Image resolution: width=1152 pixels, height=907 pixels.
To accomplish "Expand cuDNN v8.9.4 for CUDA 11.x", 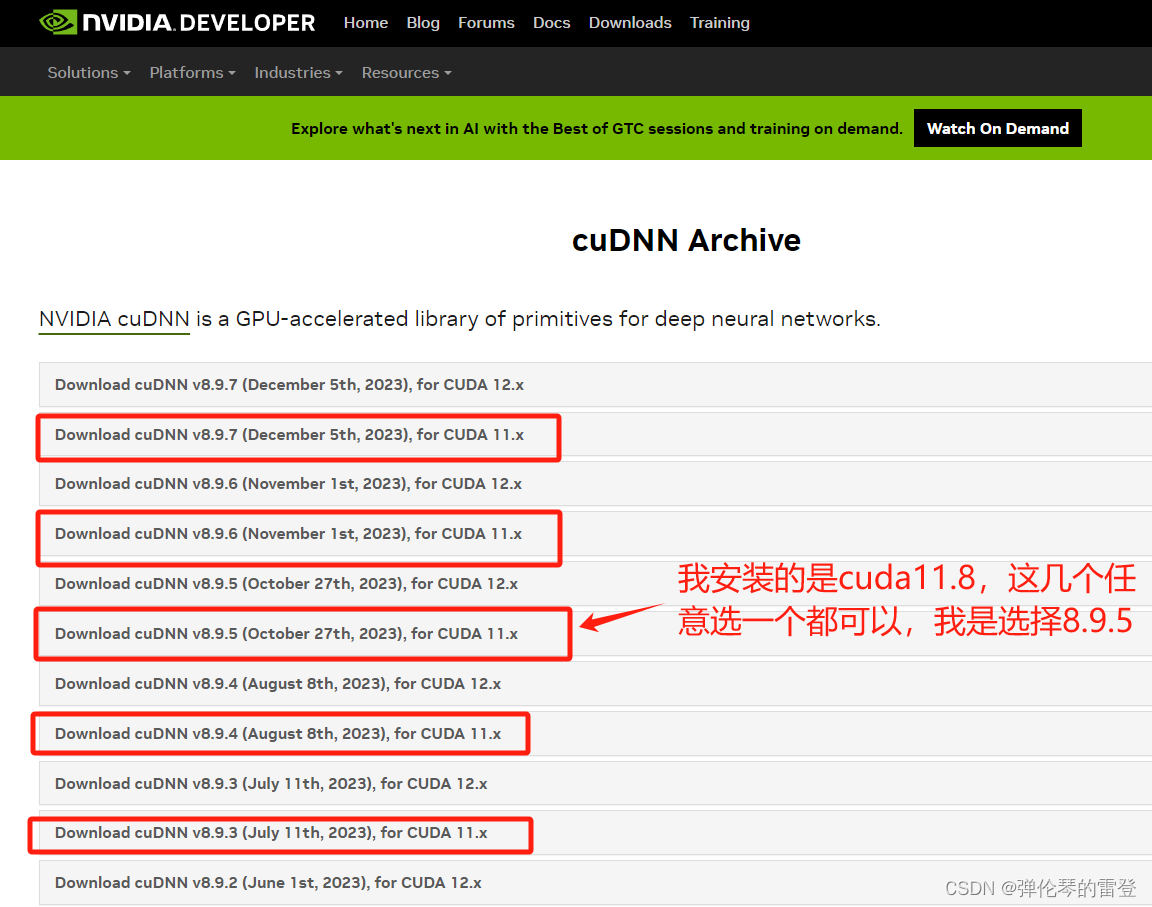I will click(595, 734).
